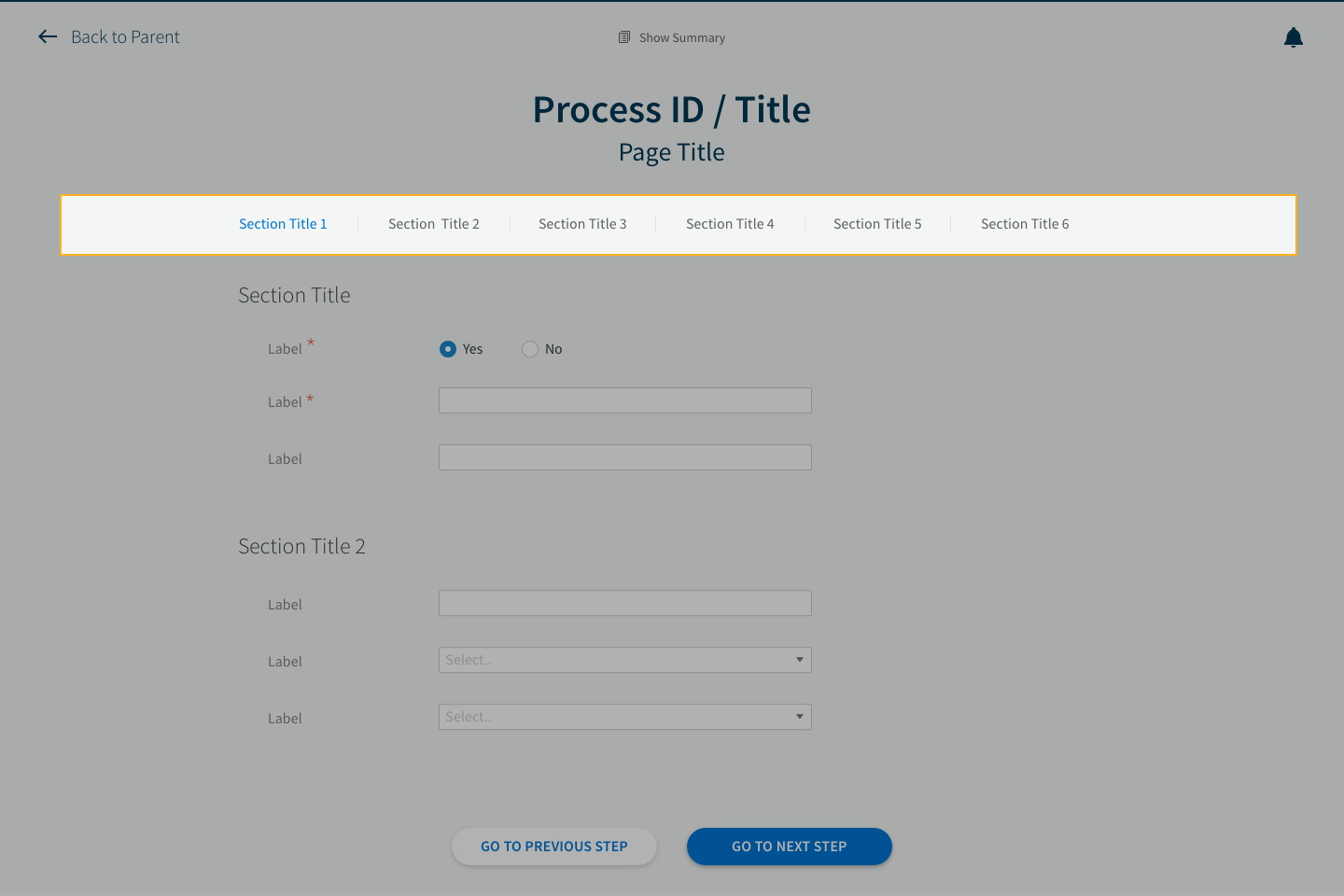Click the dropdown arrow on the middle Select field
The image size is (1344, 896).
(x=799, y=660)
